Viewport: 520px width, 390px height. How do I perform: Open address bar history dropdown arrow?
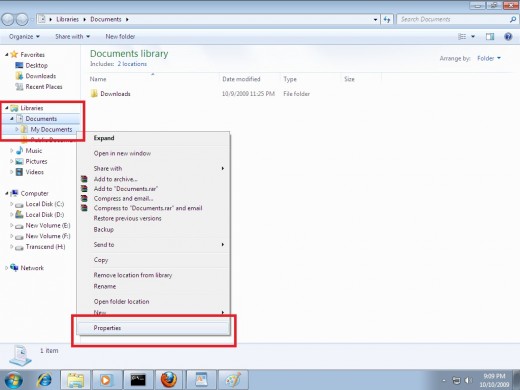coord(376,20)
